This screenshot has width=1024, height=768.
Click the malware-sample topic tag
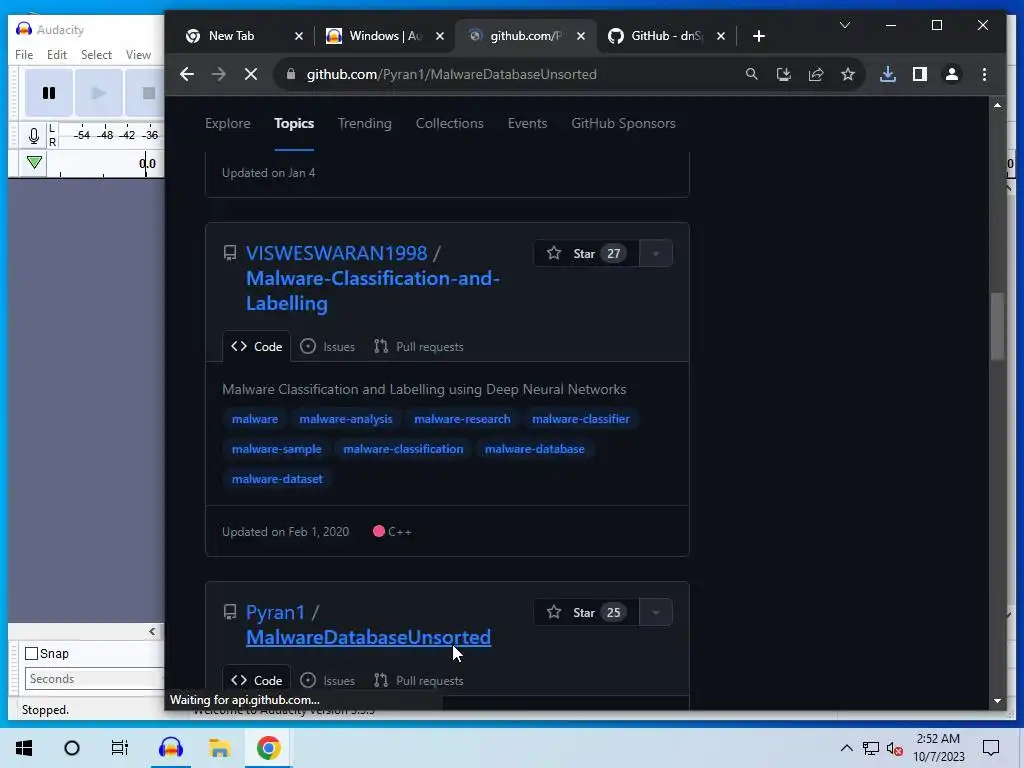click(x=276, y=449)
